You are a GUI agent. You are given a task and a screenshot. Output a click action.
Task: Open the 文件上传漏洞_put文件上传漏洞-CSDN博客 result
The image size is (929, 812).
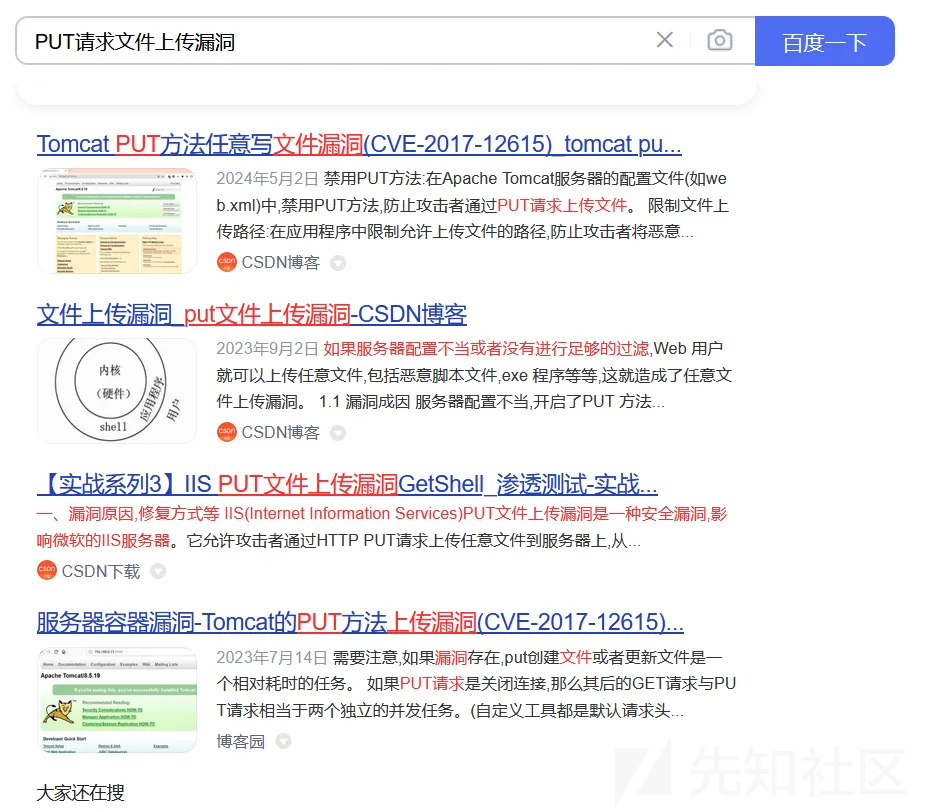[252, 314]
